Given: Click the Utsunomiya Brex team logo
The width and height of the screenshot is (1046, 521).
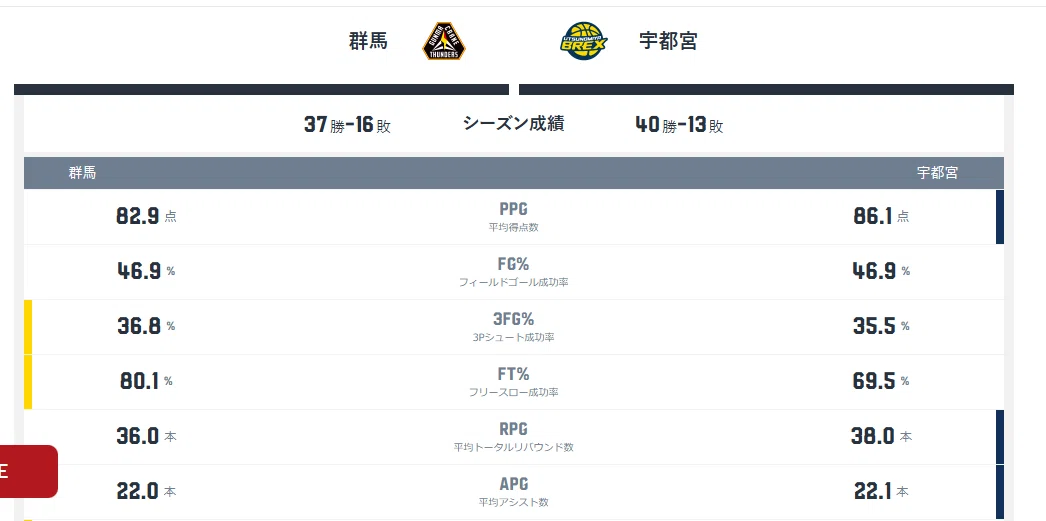Looking at the screenshot, I should pos(584,41).
